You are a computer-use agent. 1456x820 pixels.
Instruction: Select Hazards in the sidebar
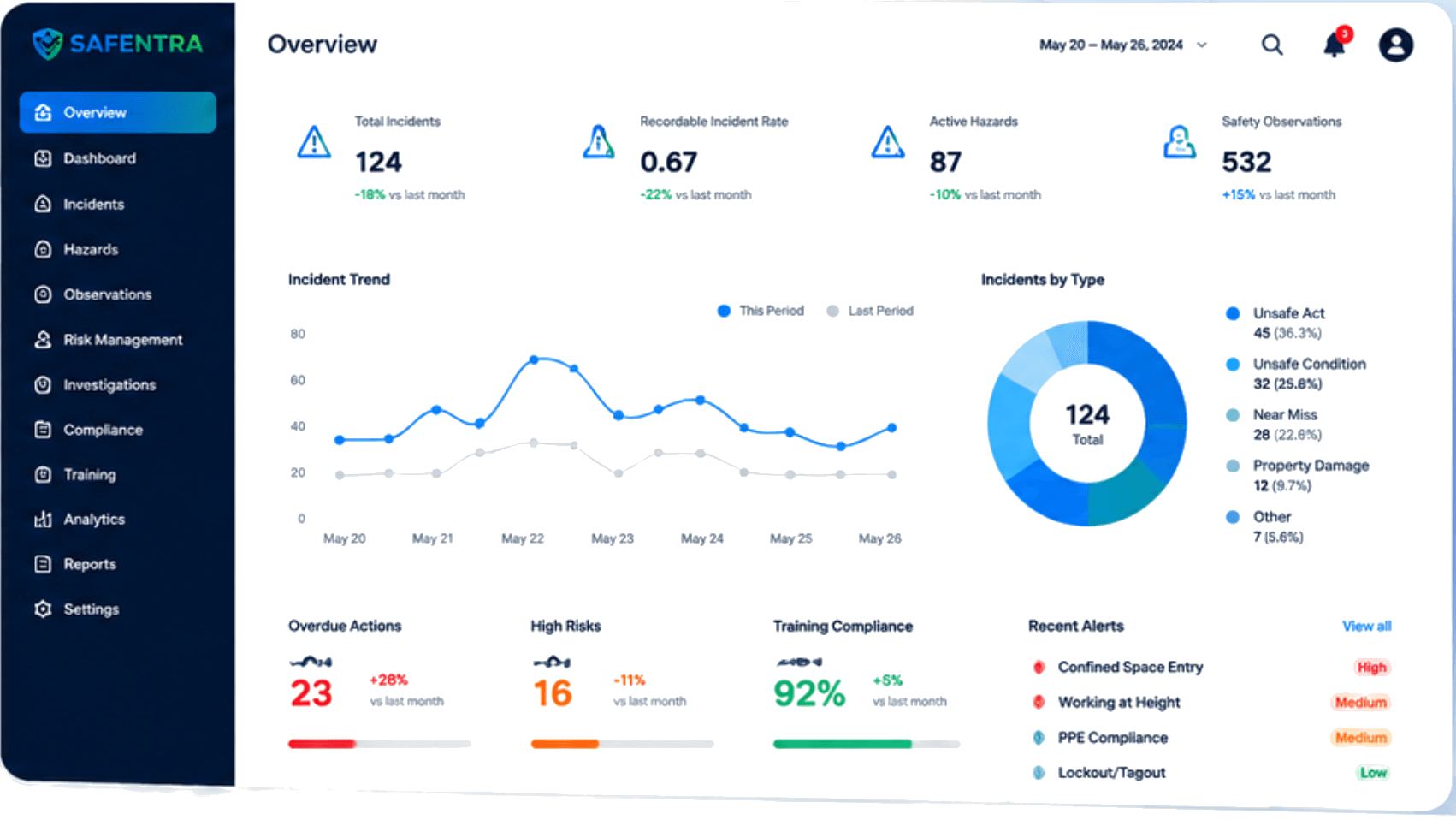tap(91, 249)
